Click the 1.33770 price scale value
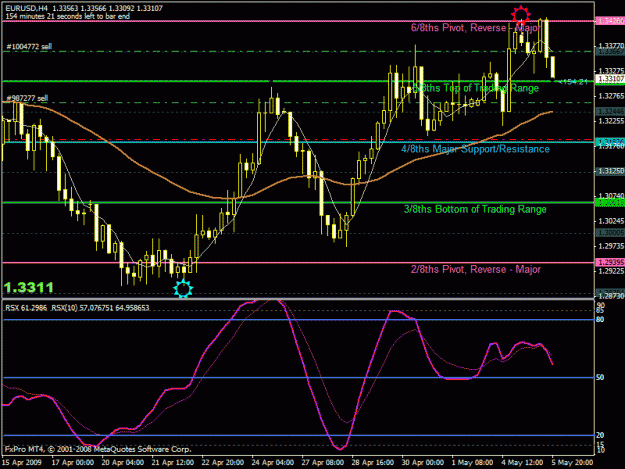625x469 pixels. 611,46
